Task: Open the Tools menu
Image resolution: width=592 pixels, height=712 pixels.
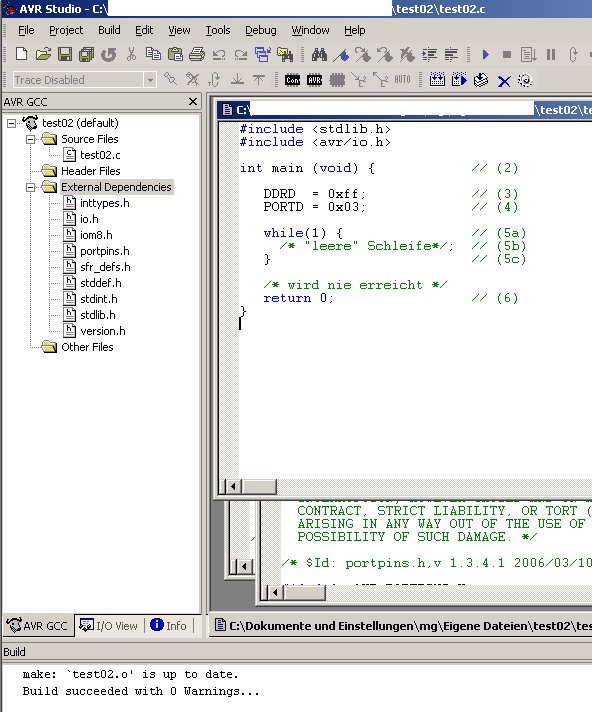Action: (218, 30)
